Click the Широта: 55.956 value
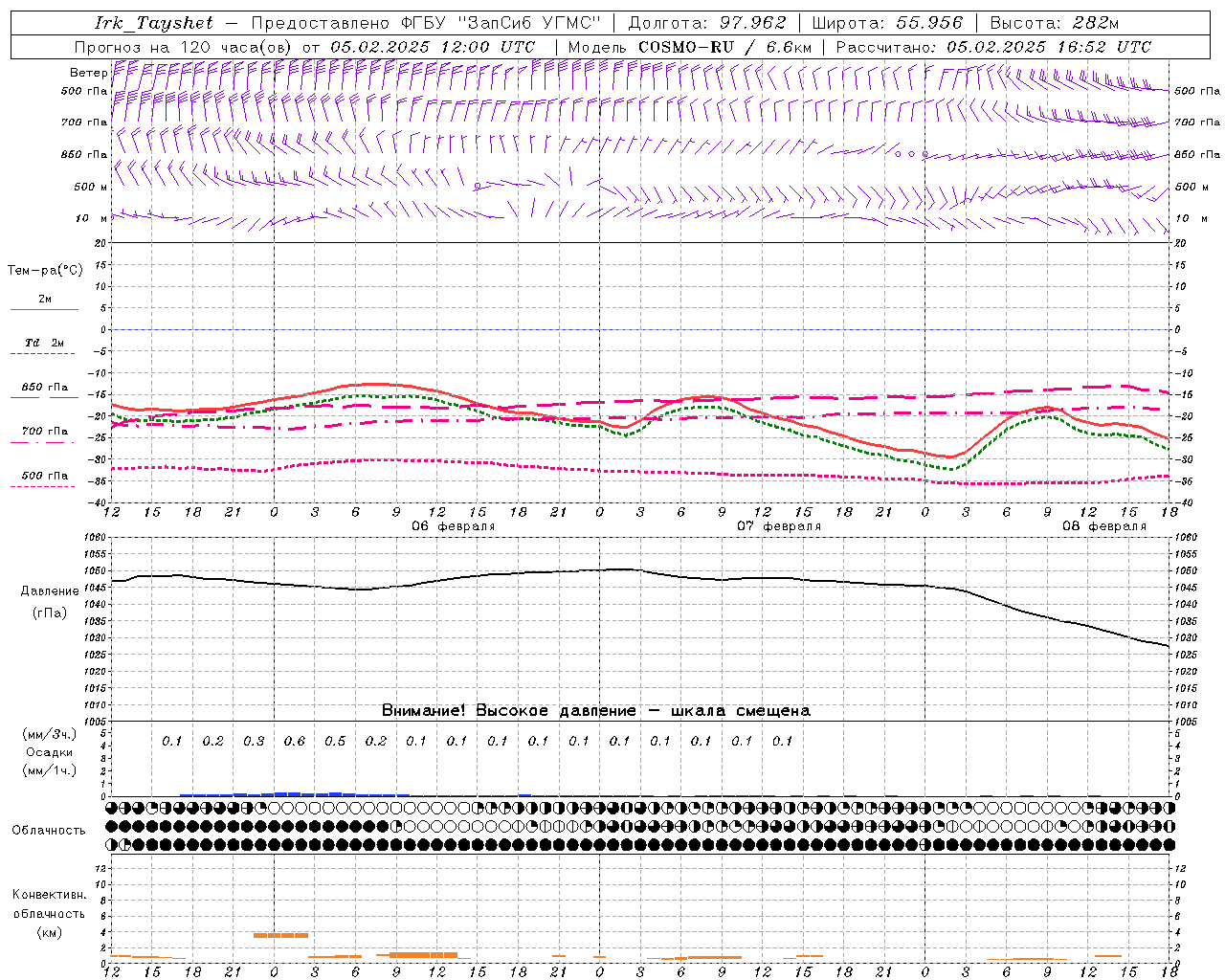1225x980 pixels. [x=887, y=23]
